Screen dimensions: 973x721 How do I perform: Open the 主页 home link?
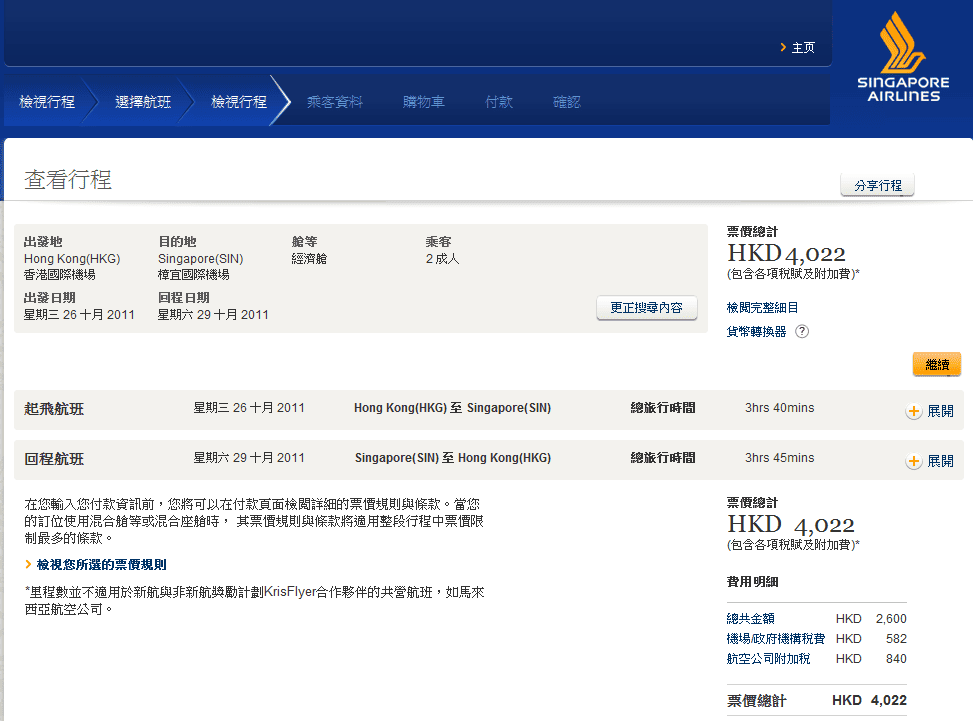tap(803, 48)
